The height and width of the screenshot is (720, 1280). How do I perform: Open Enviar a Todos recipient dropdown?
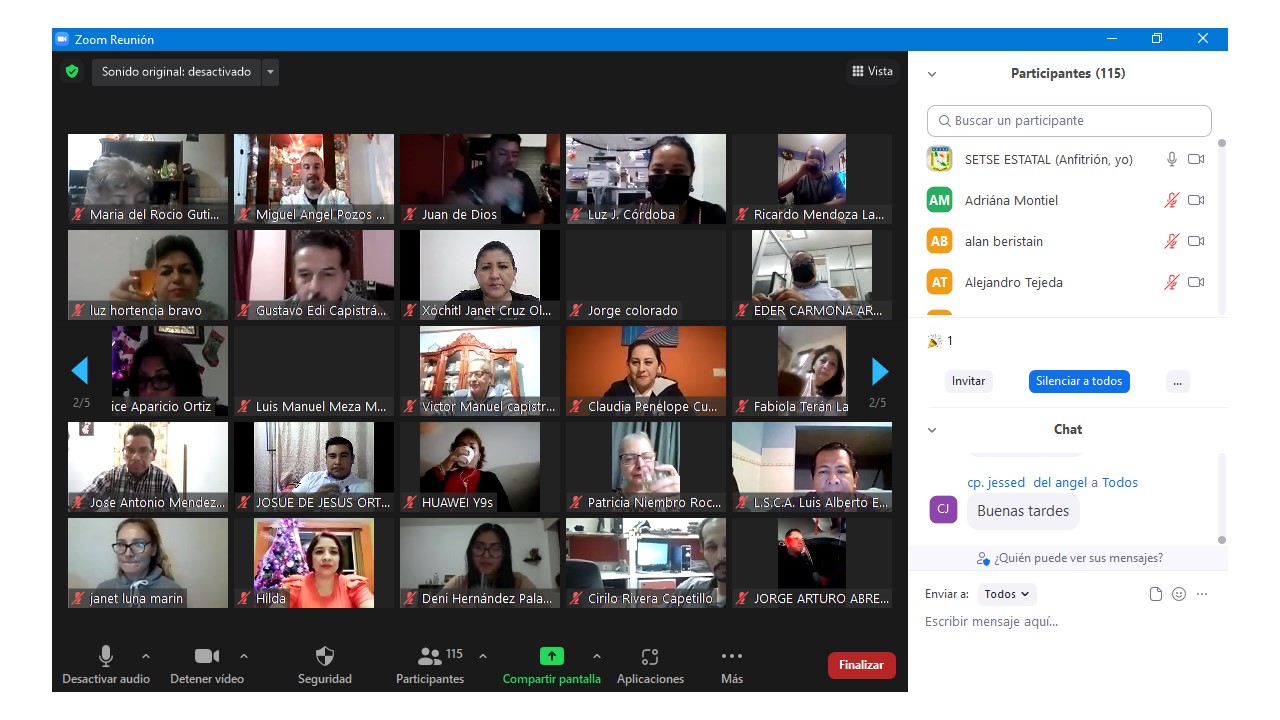point(1007,594)
